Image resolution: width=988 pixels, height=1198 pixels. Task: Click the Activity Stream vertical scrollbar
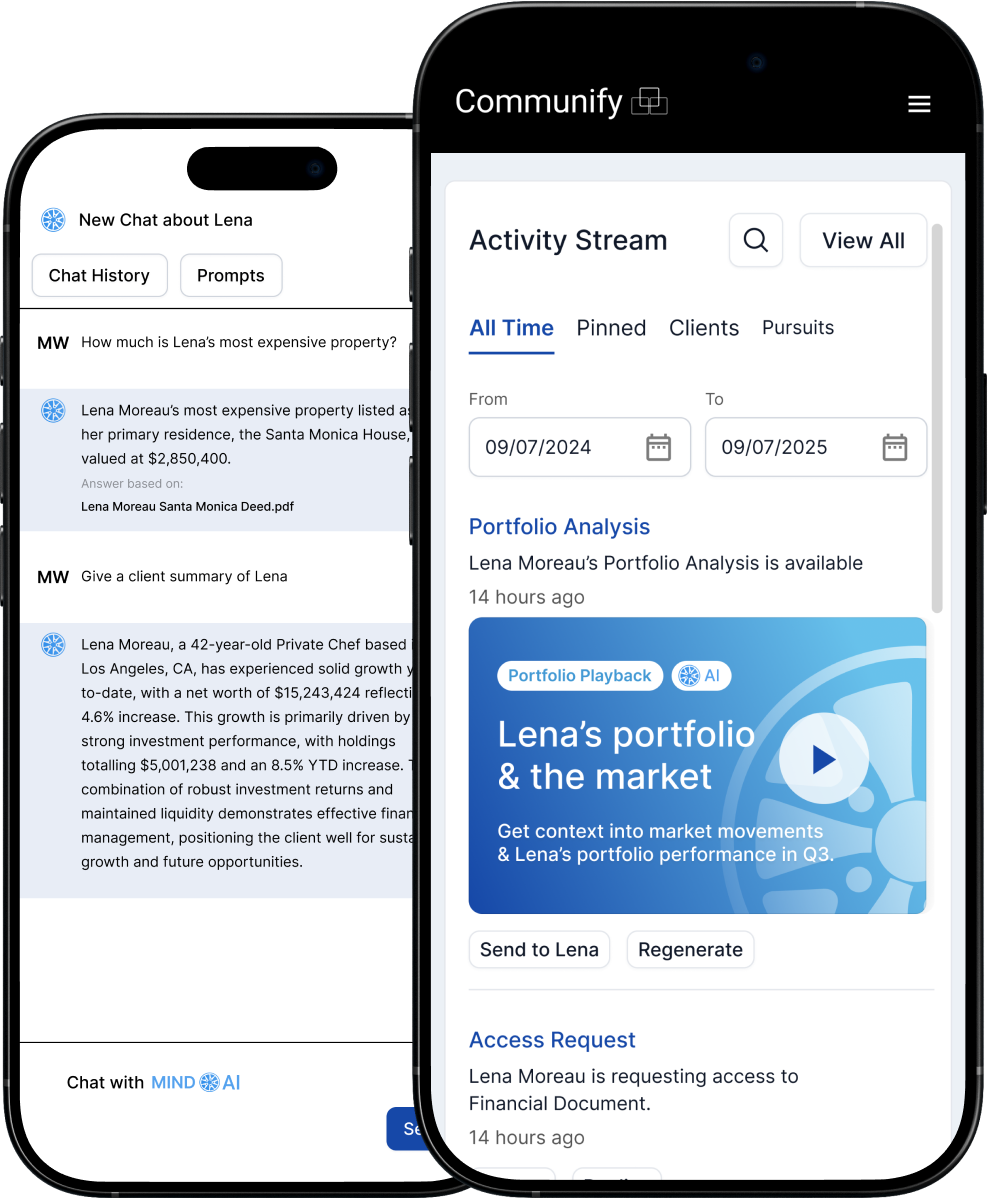(937, 418)
